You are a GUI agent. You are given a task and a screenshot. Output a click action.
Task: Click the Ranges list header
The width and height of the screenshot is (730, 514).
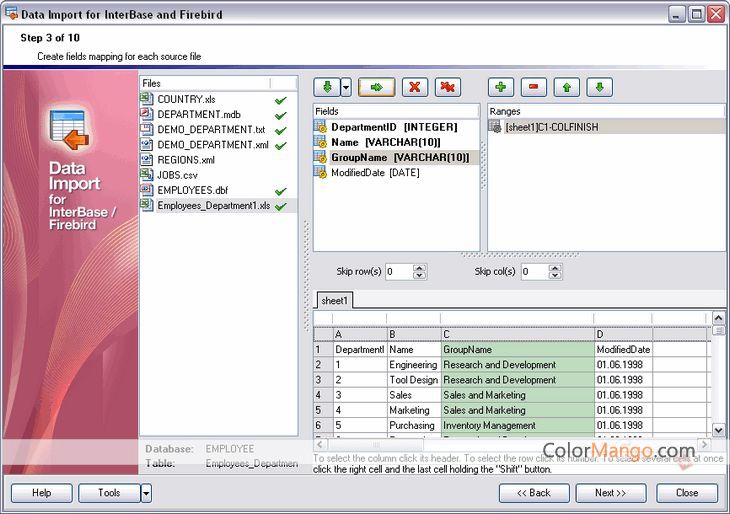(x=606, y=111)
